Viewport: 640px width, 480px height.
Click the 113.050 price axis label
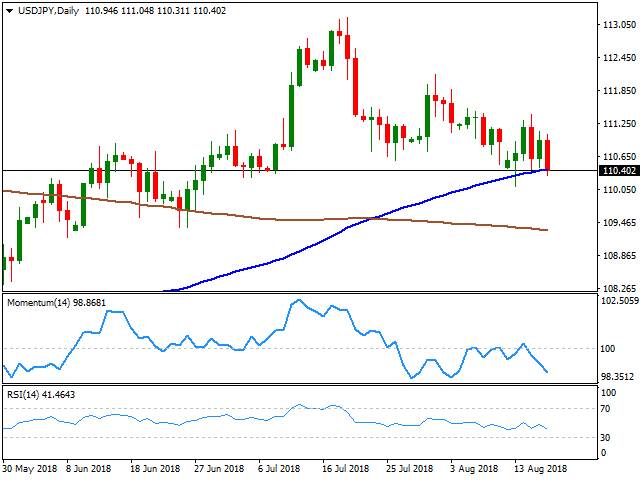[x=619, y=25]
